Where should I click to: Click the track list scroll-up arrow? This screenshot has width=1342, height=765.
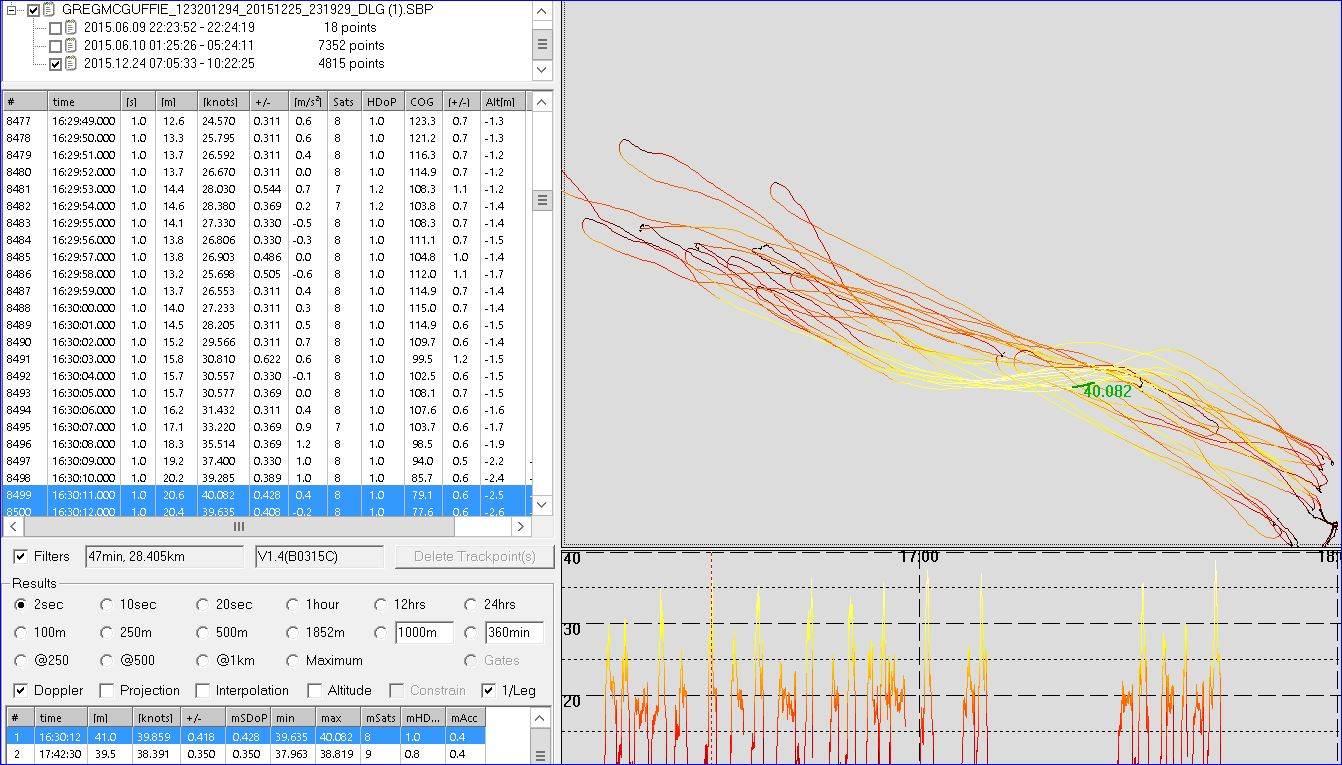pyautogui.click(x=542, y=11)
